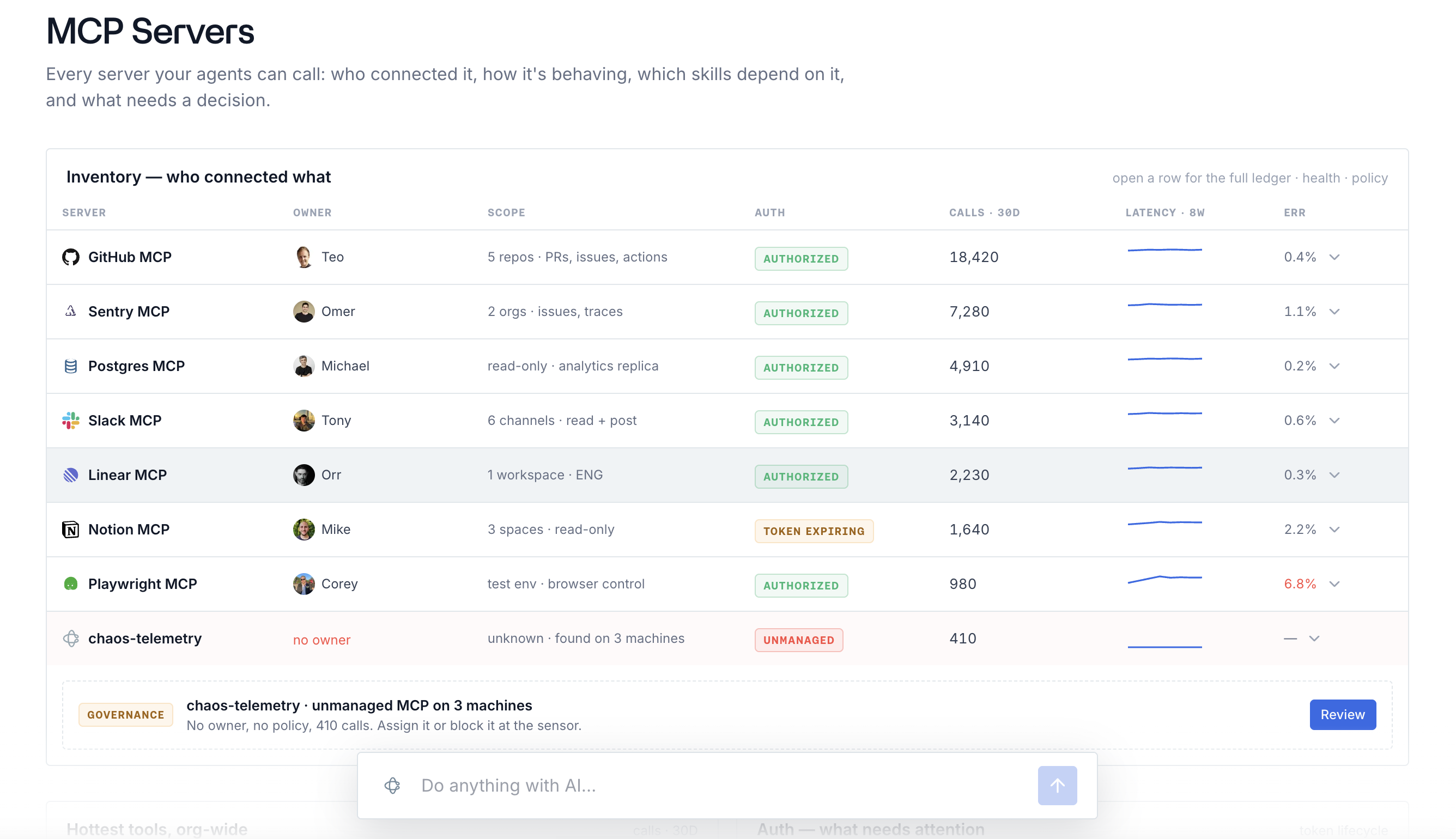Expand the Sentry MCP row chevron
Image resolution: width=1456 pixels, height=839 pixels.
pos(1334,312)
